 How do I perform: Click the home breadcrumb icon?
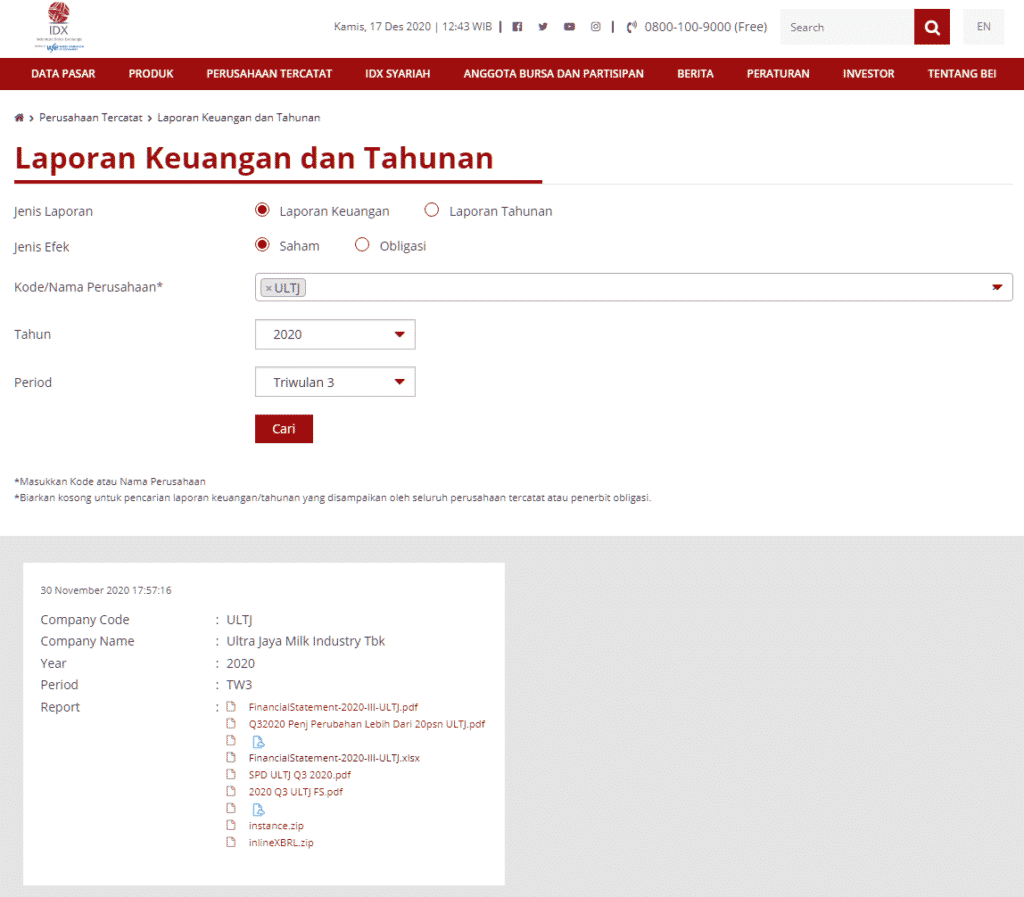(x=17, y=117)
